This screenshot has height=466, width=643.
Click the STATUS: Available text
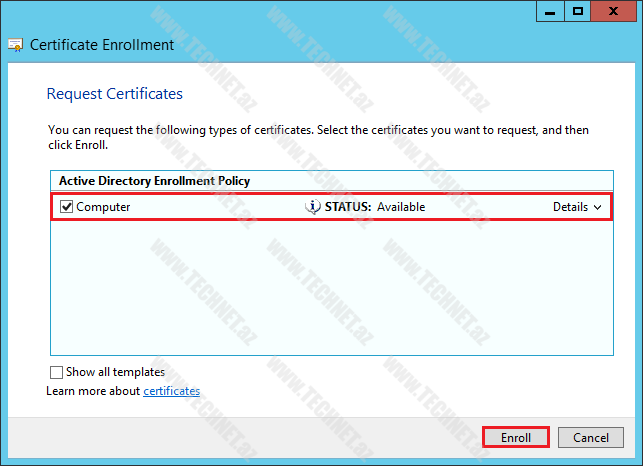[375, 207]
